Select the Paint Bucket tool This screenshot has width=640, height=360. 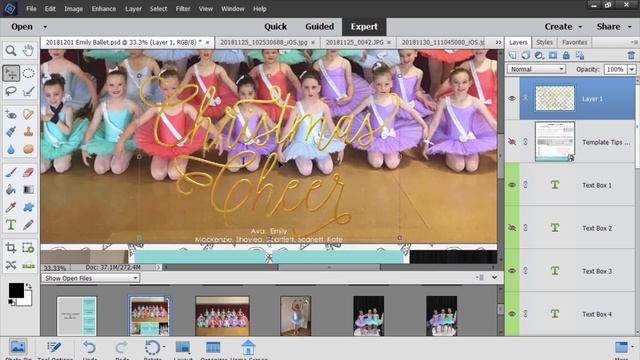(11, 190)
